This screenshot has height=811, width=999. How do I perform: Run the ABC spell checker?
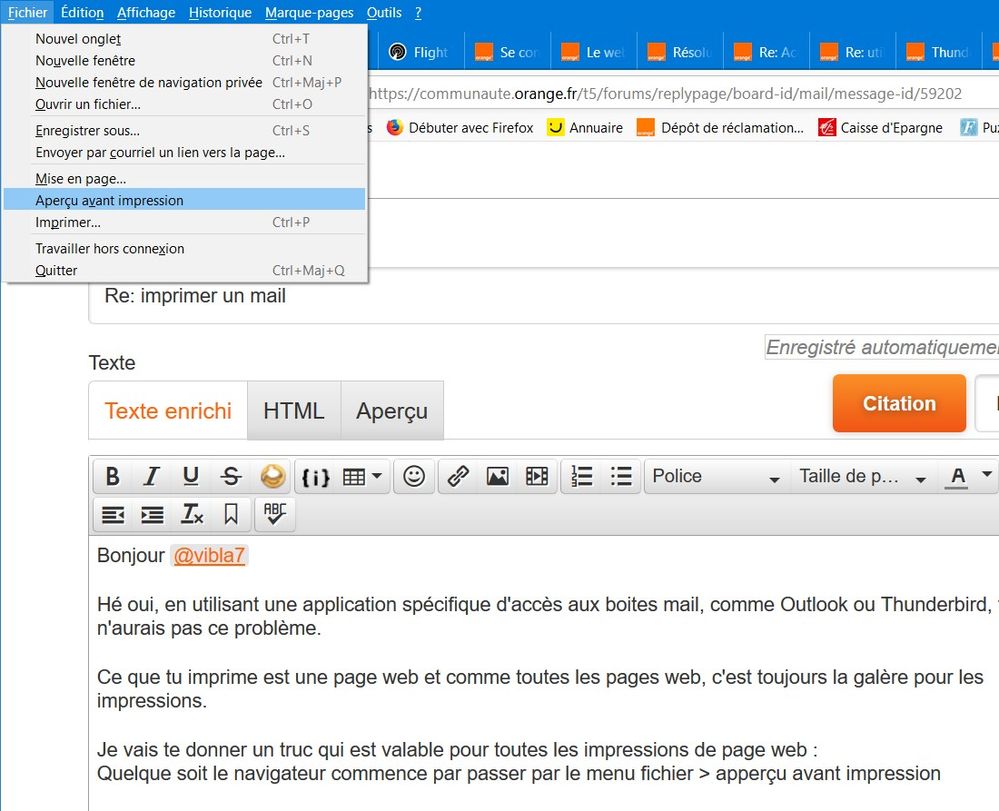tap(275, 514)
